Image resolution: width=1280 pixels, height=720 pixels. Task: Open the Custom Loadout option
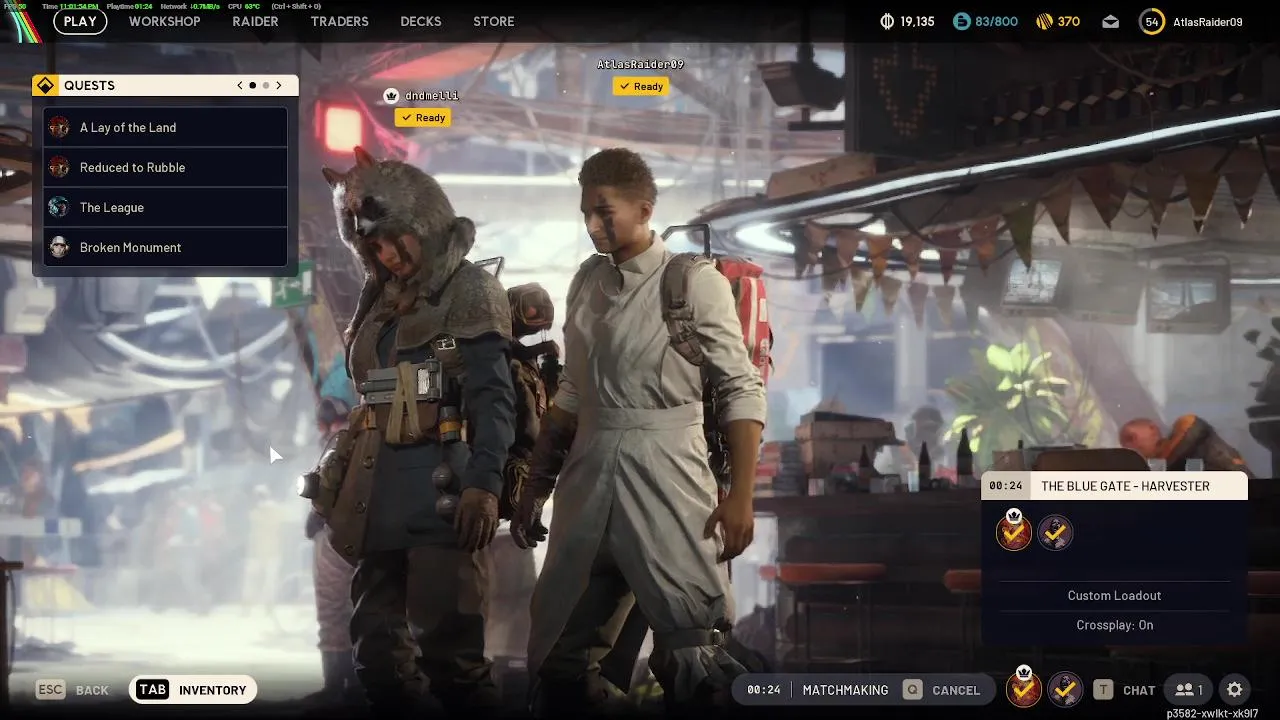1114,595
